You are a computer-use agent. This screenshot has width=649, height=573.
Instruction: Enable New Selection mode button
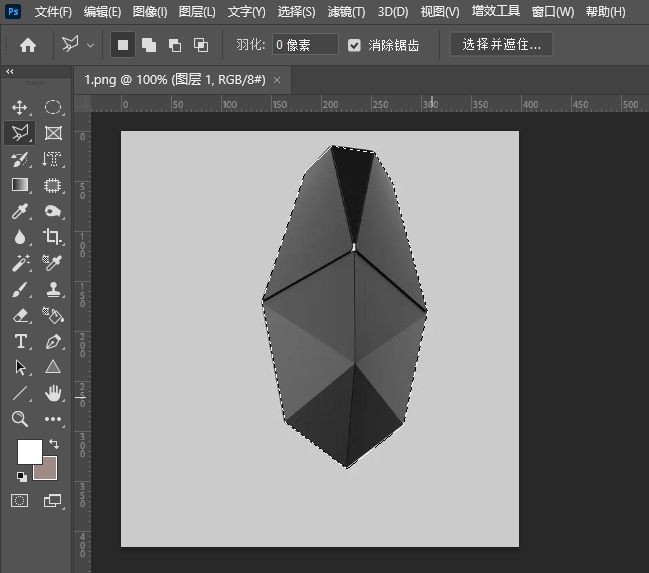coord(123,45)
